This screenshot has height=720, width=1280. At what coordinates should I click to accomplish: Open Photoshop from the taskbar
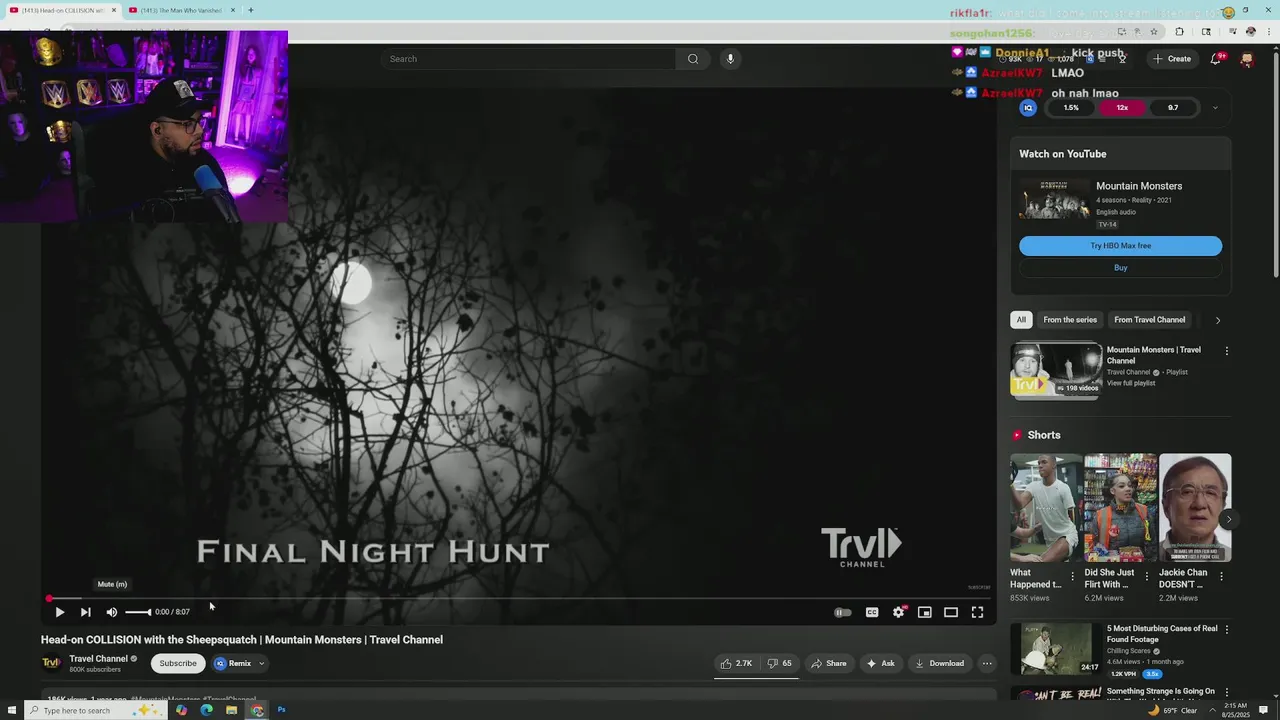[281, 710]
